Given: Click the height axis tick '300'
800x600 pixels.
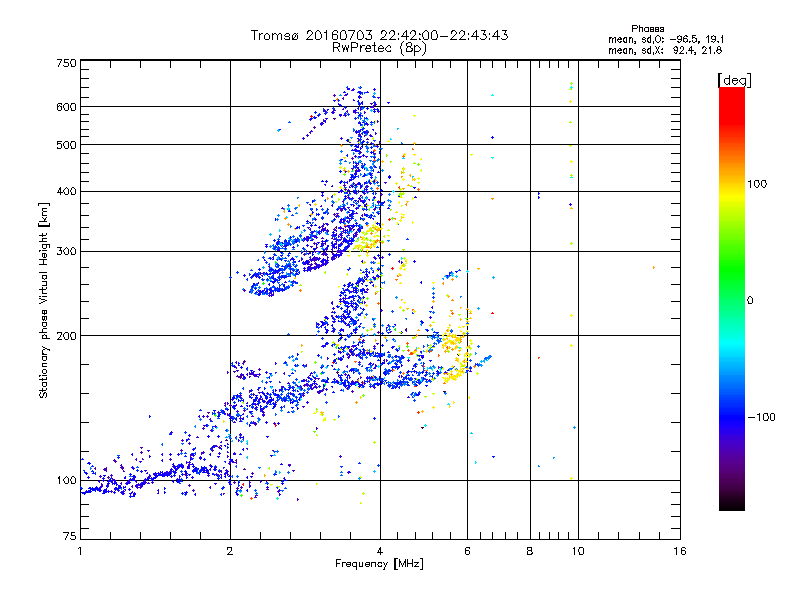Looking at the screenshot, I should coord(66,251).
